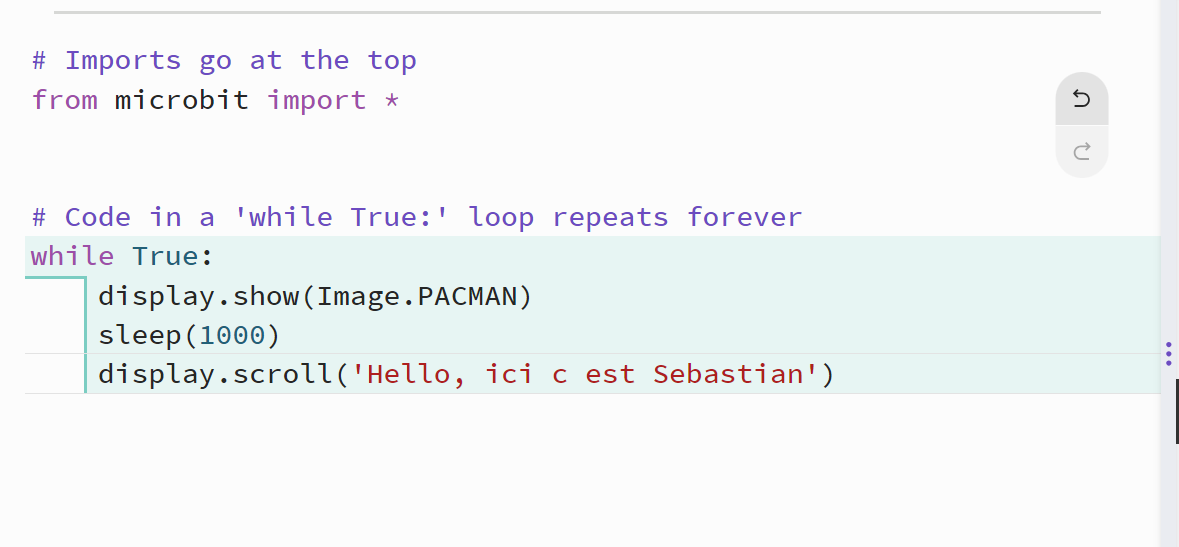
Task: Click 'Image.PACMAN' argument
Action: [417, 296]
